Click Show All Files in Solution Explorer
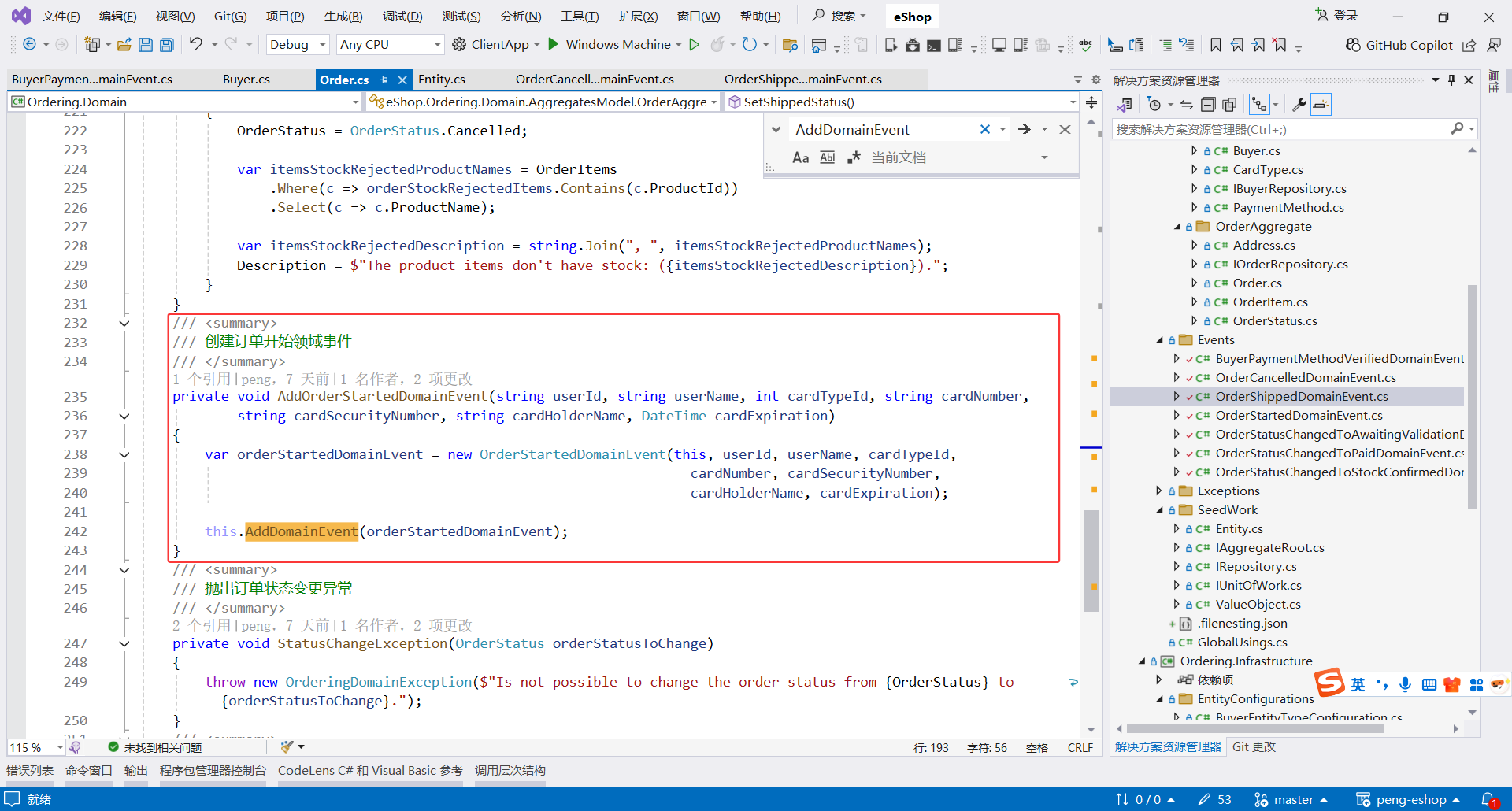 tap(1229, 105)
